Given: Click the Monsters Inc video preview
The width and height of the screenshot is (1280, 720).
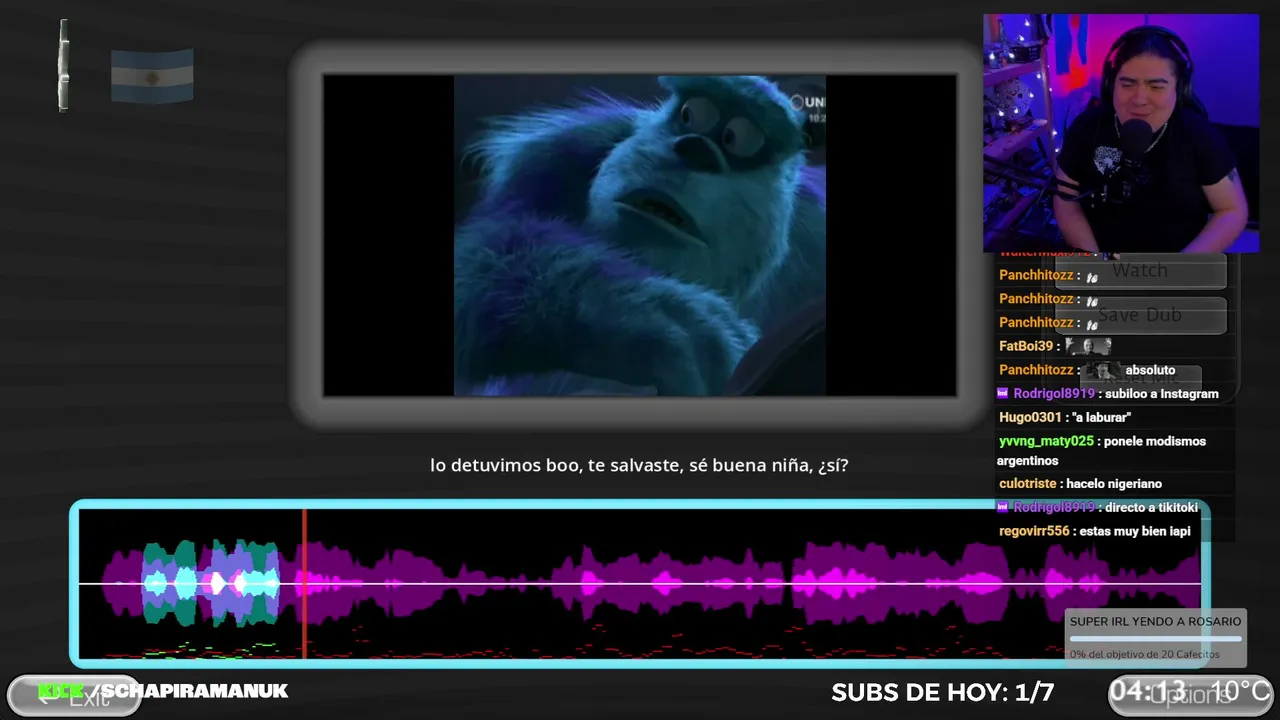Looking at the screenshot, I should click(x=640, y=236).
